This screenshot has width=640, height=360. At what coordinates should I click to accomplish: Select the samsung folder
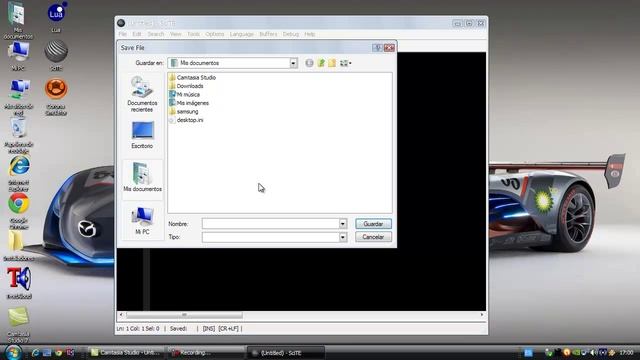pos(184,111)
